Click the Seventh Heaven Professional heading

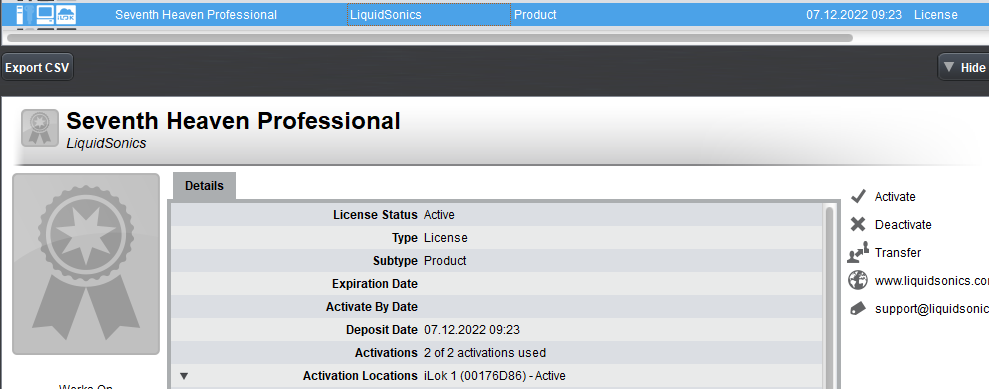pyautogui.click(x=233, y=120)
